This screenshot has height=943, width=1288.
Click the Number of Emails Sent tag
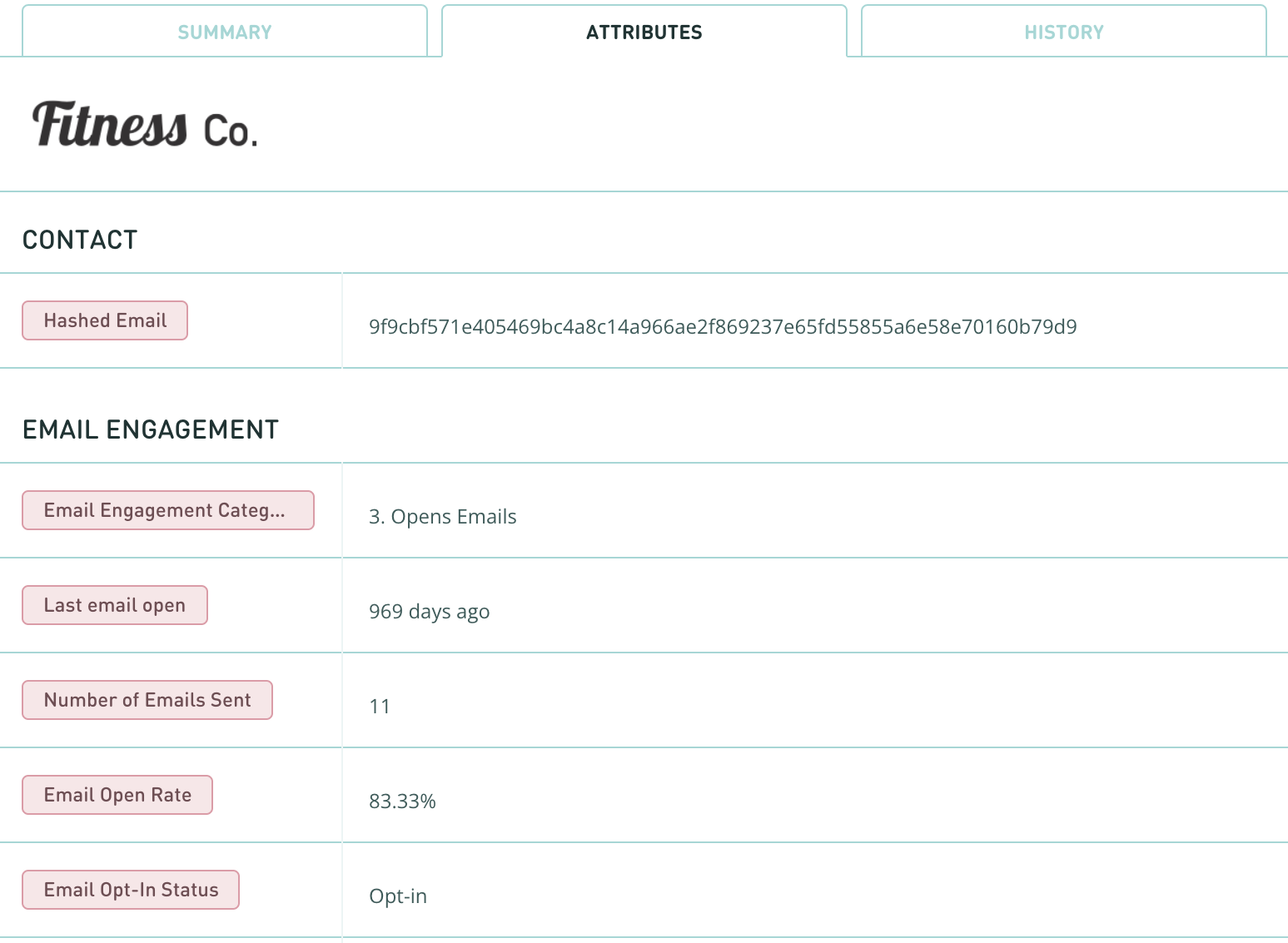[x=147, y=700]
